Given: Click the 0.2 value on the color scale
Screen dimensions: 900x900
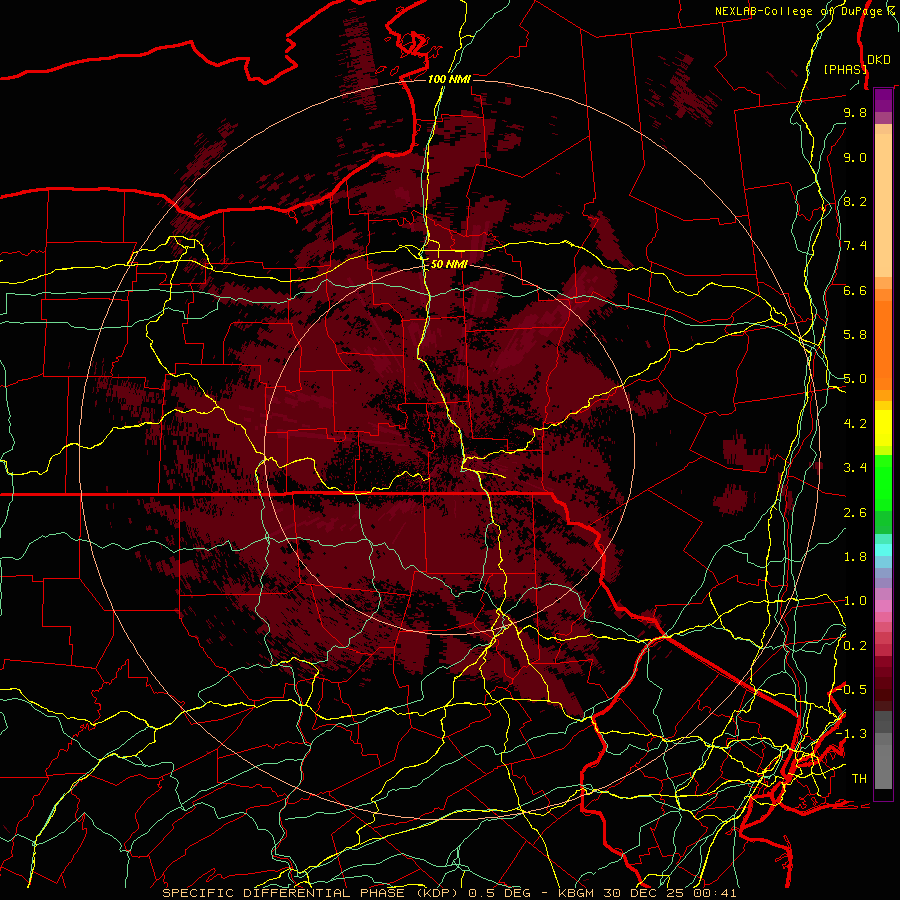Looking at the screenshot, I should tap(855, 646).
